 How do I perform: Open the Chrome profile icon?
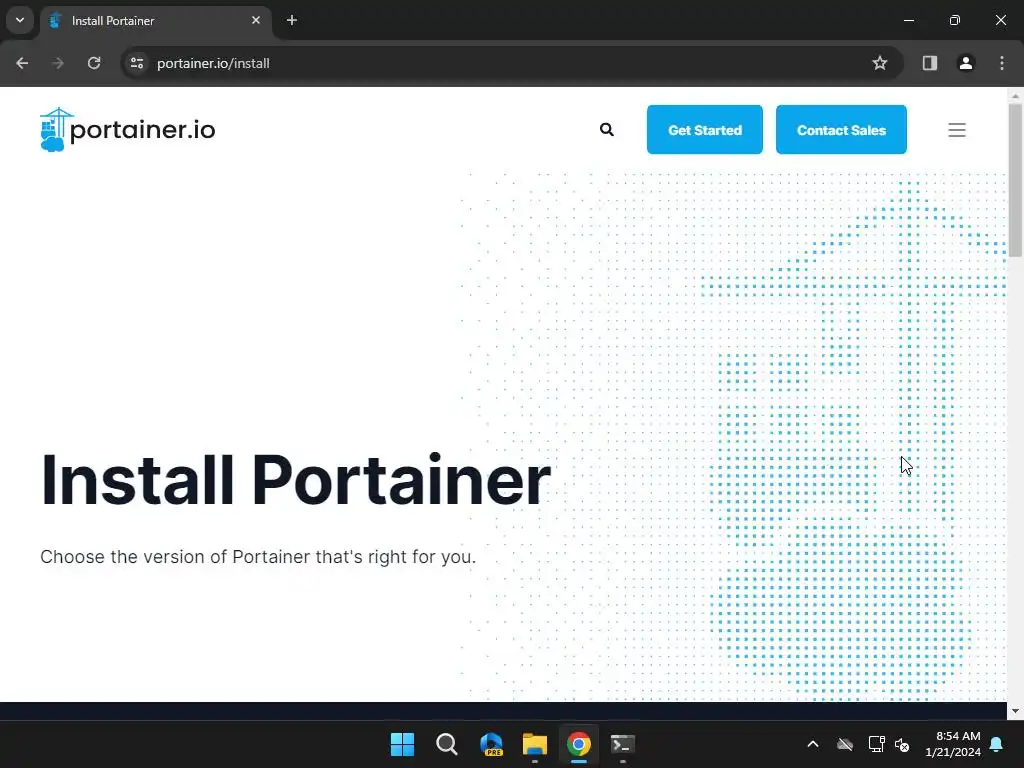click(x=966, y=63)
